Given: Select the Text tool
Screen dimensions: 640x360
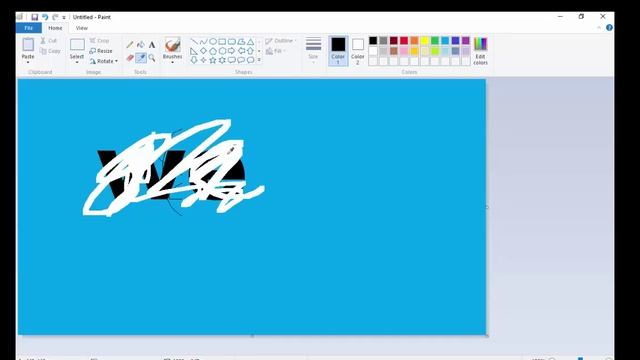Looking at the screenshot, I should coord(152,44).
